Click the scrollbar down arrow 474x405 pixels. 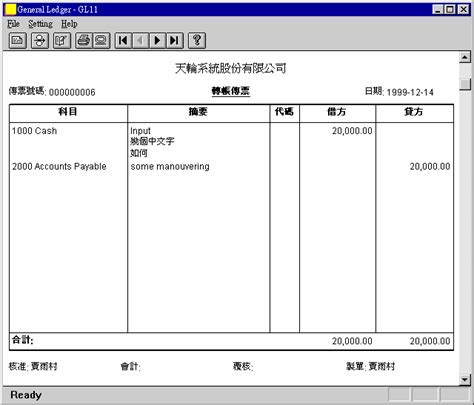465,379
